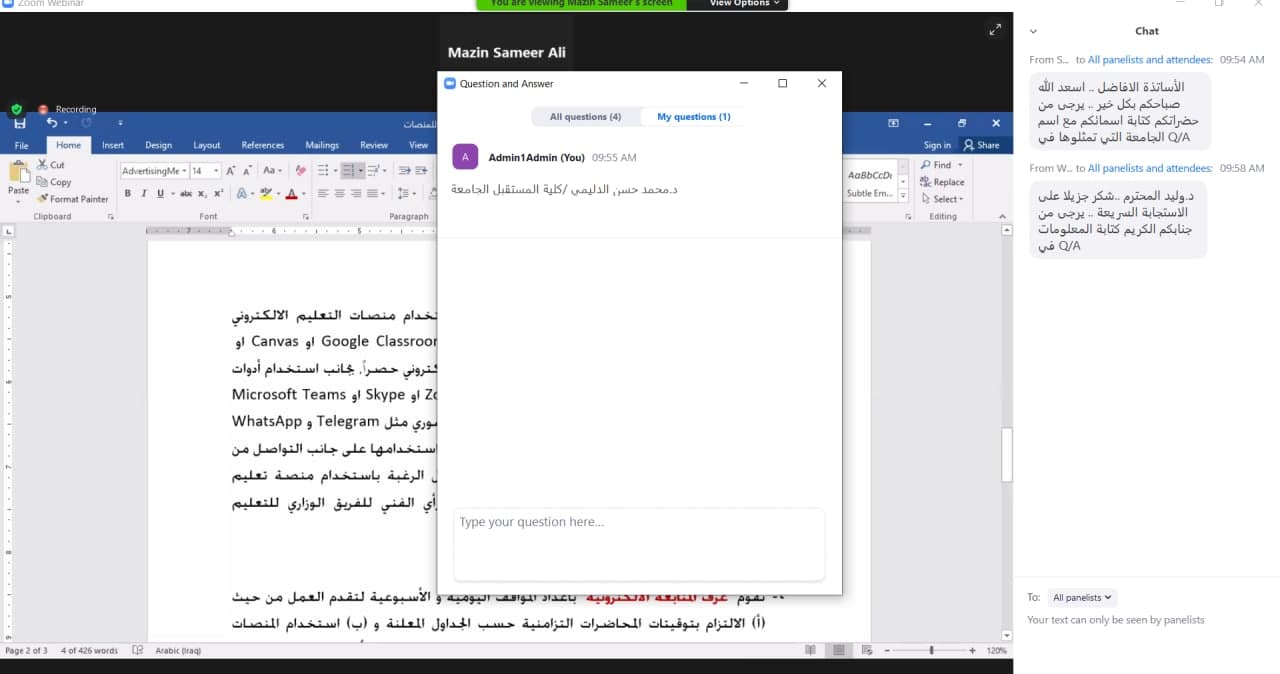Switch to All questions (4) tab
Screen dimensions: 1280x674
coord(585,117)
